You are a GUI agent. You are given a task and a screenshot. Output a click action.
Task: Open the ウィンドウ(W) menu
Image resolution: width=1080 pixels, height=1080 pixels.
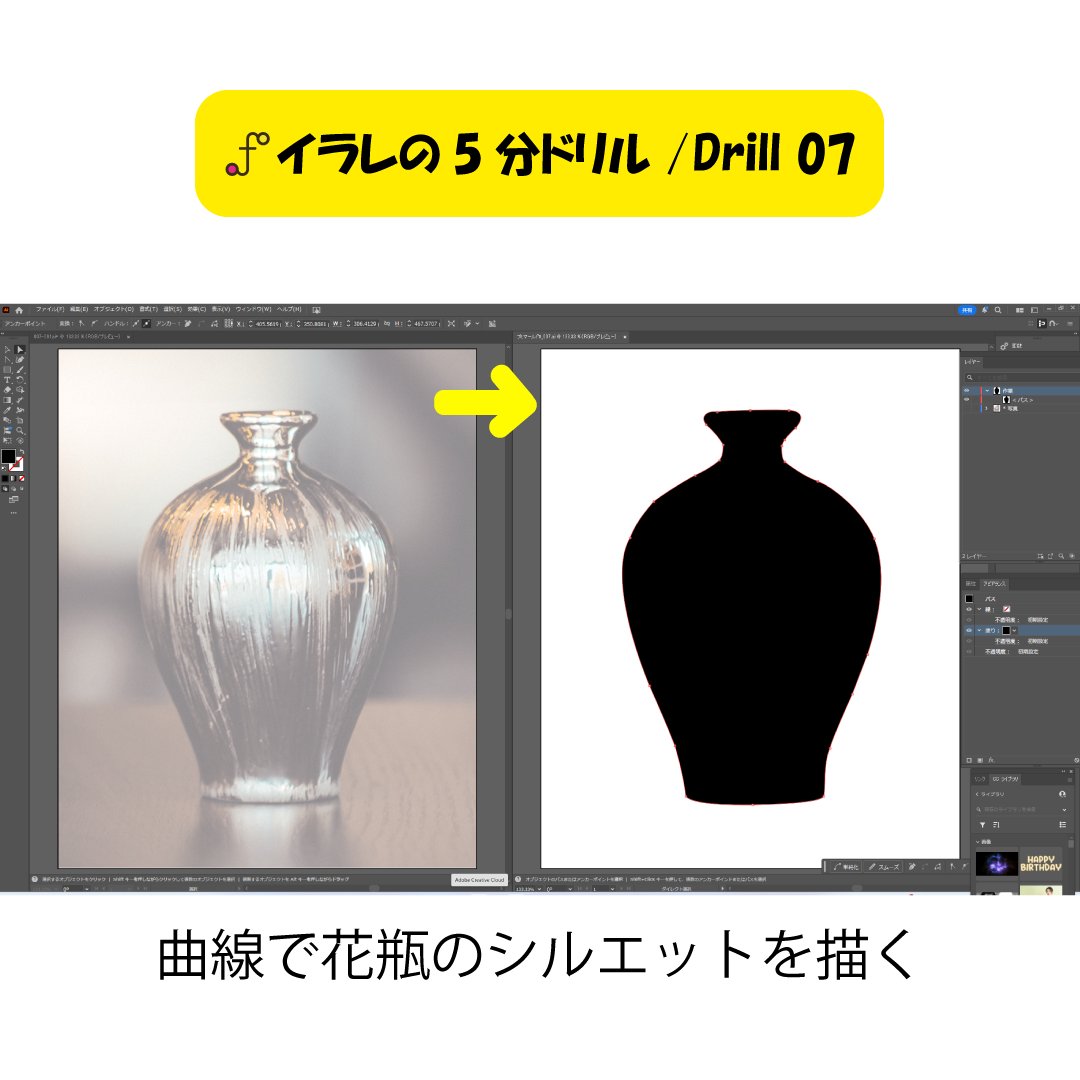tap(253, 310)
